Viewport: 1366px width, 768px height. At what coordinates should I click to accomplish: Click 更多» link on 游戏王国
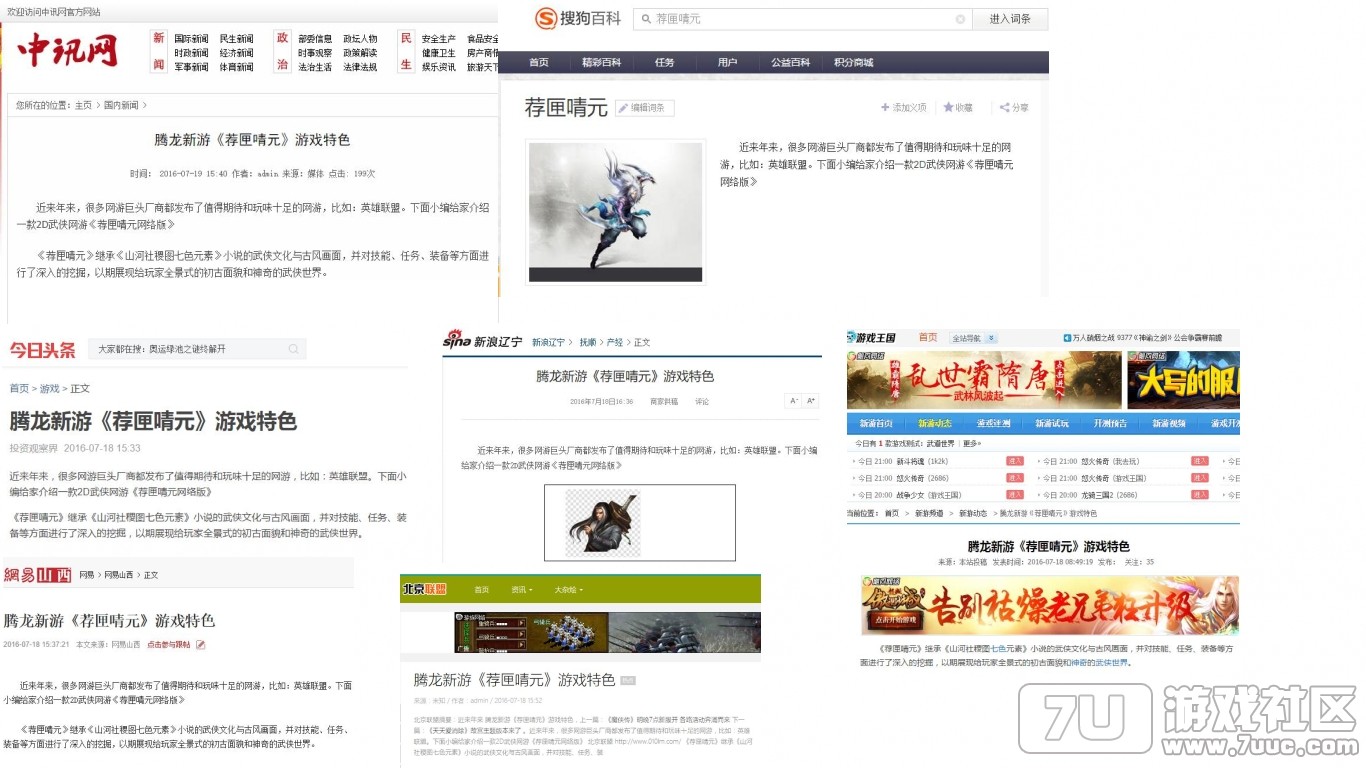pos(971,443)
